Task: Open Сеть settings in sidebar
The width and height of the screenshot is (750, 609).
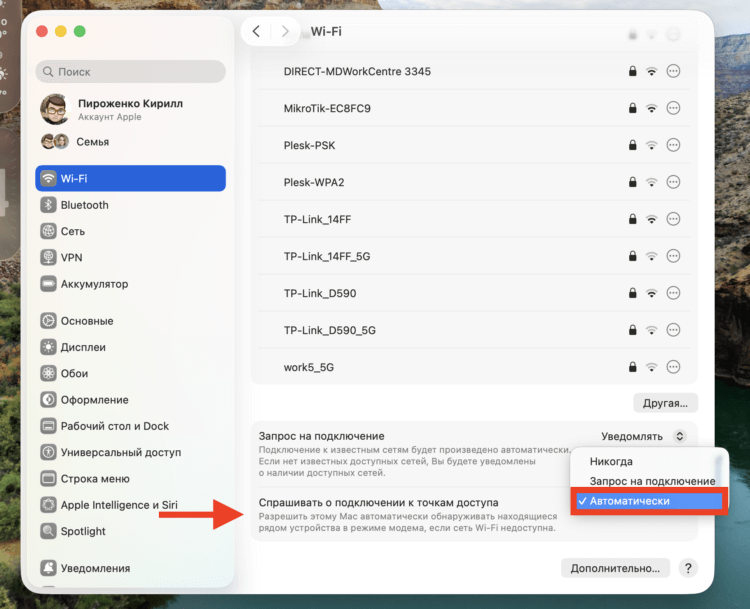Action: click(130, 231)
